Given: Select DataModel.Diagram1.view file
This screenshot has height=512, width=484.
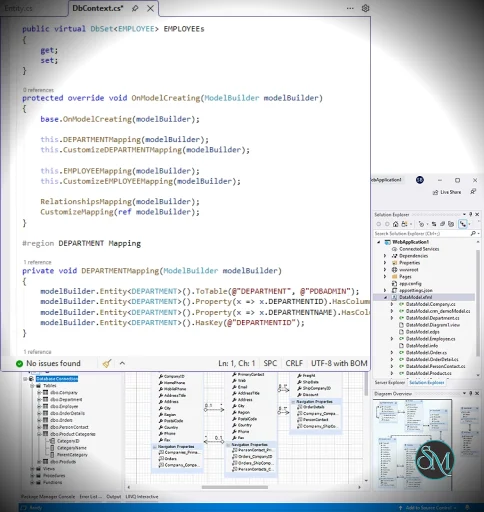Looking at the screenshot, I should point(433,325).
